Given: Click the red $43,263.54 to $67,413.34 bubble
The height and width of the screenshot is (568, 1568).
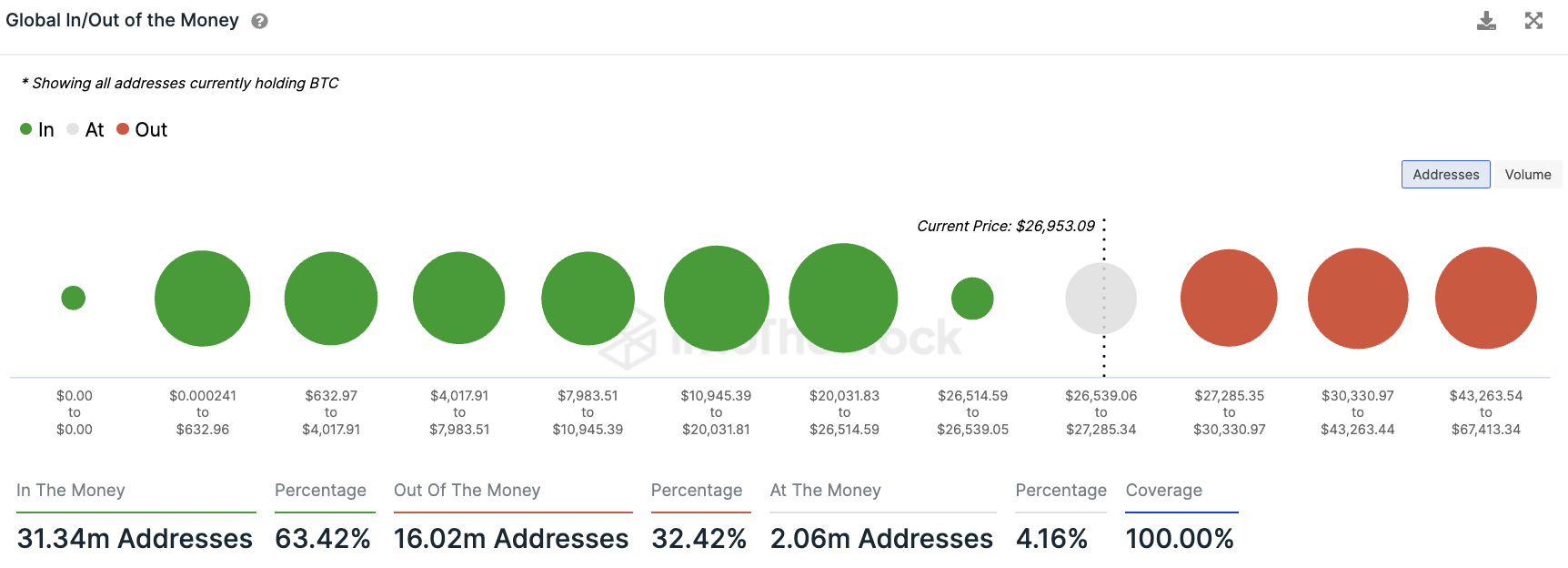Looking at the screenshot, I should click(1485, 298).
